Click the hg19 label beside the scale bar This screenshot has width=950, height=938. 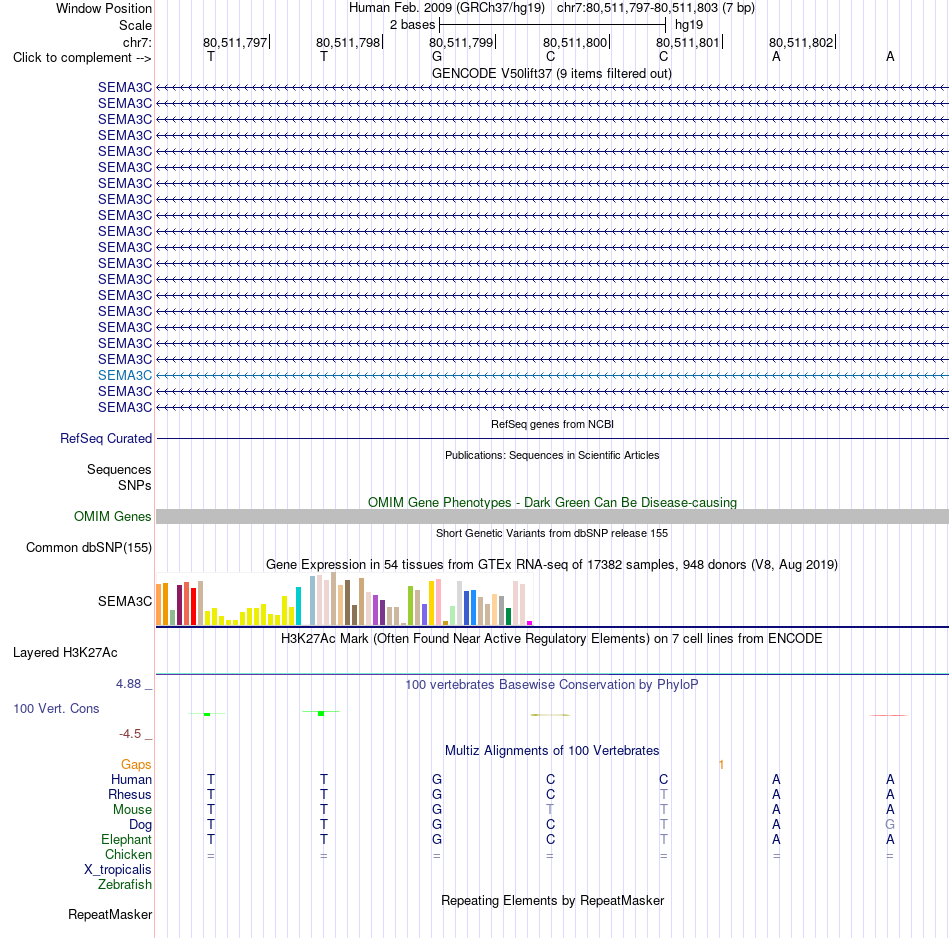pos(689,25)
